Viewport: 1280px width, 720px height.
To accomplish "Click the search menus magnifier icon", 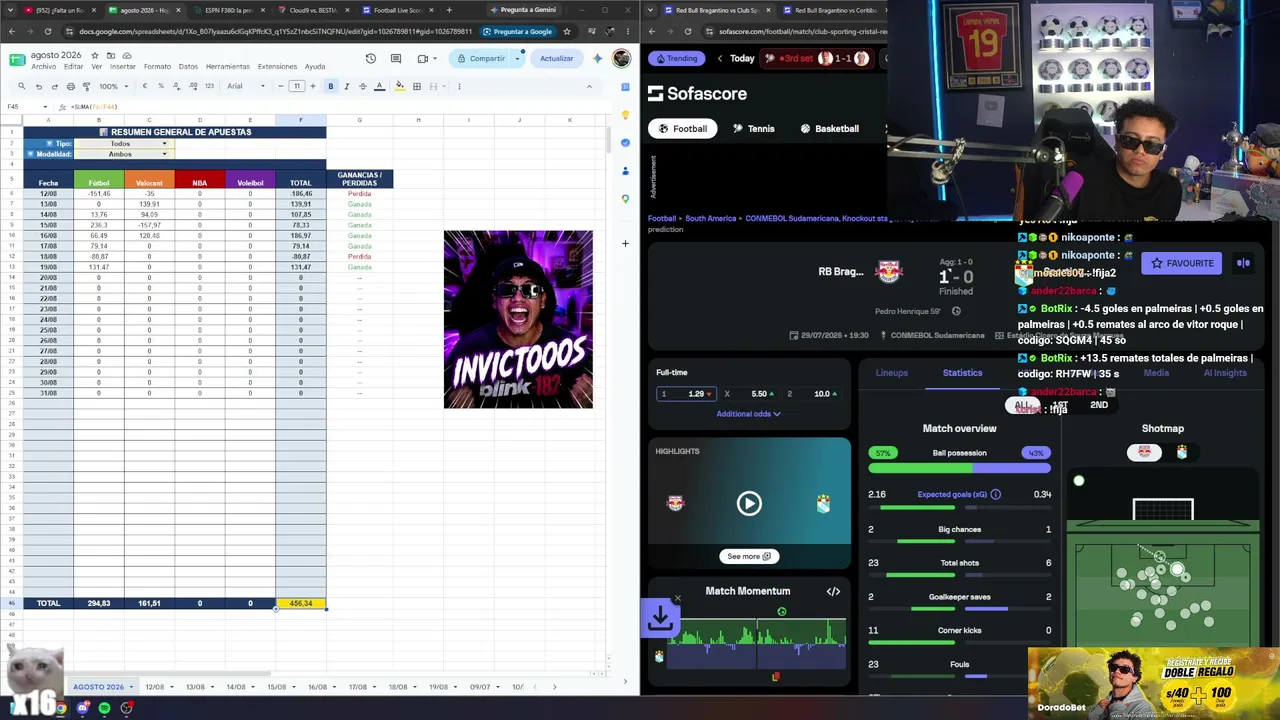I will pyautogui.click(x=21, y=86).
